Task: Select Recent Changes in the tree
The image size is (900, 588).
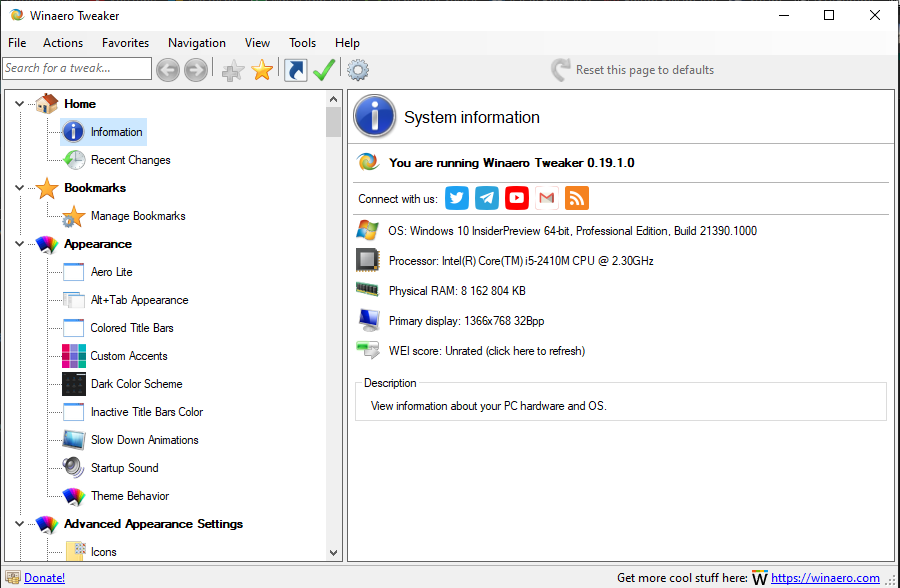Action: (130, 160)
